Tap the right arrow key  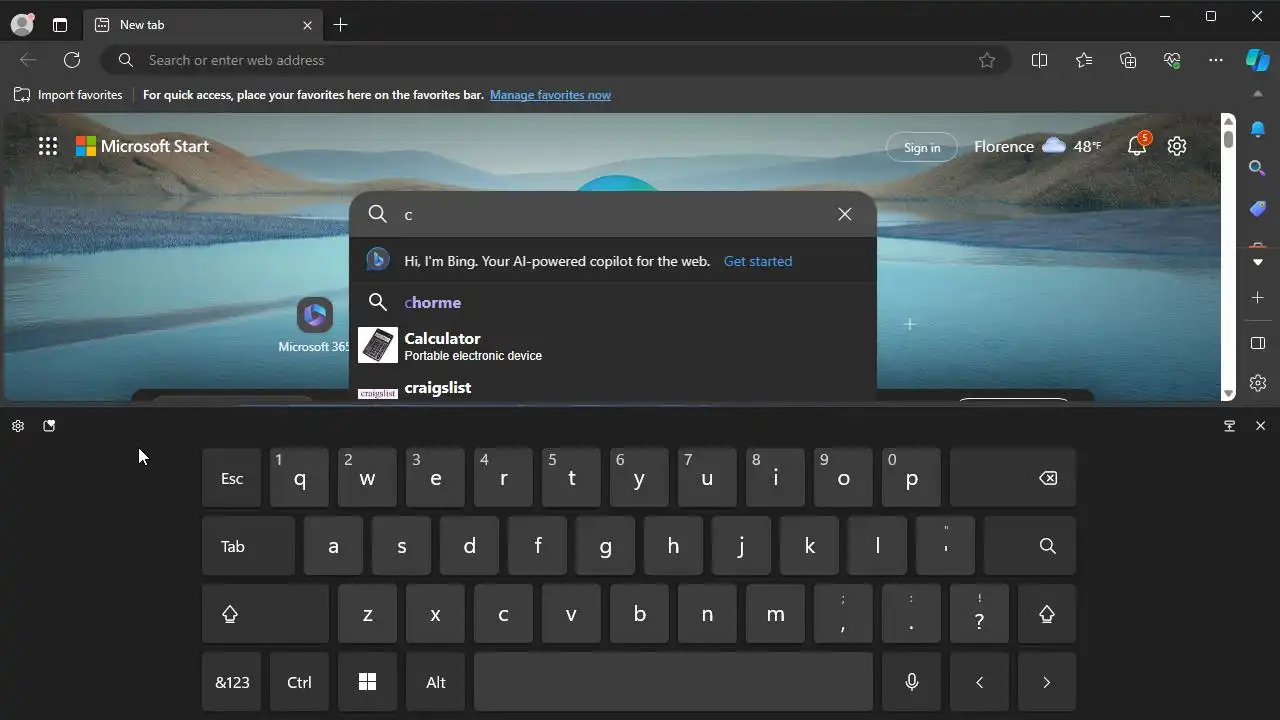[1047, 682]
